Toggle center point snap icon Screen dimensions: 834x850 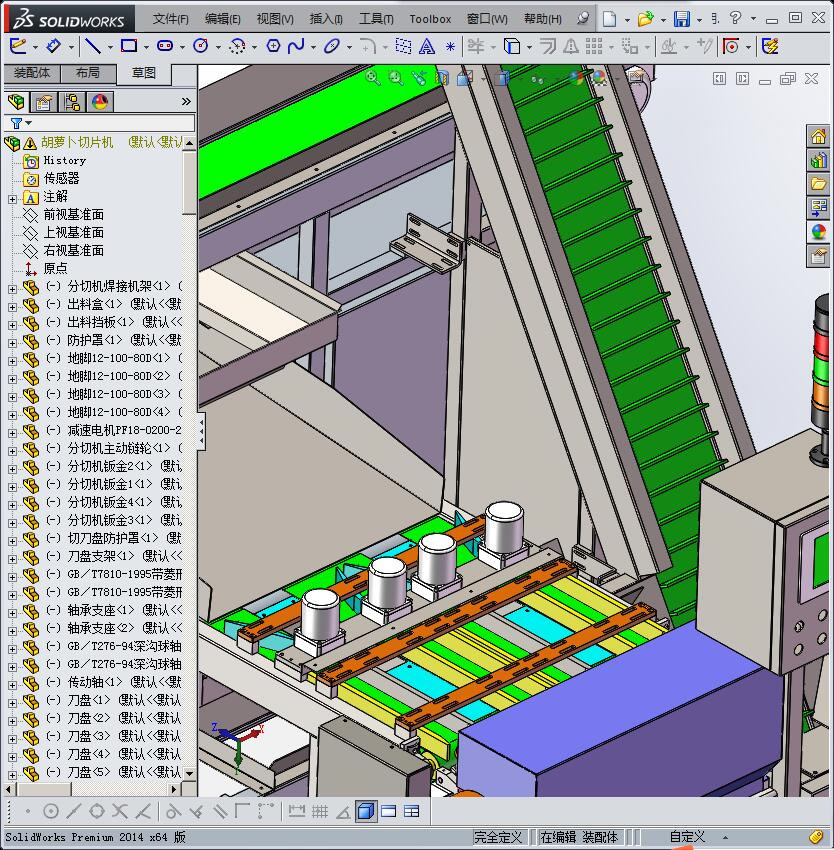coord(51,812)
